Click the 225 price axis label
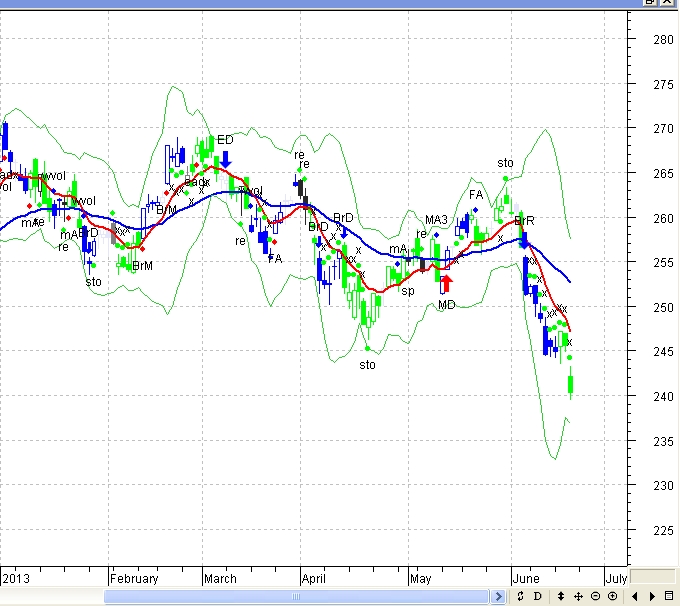The width and height of the screenshot is (680, 606). tap(664, 531)
